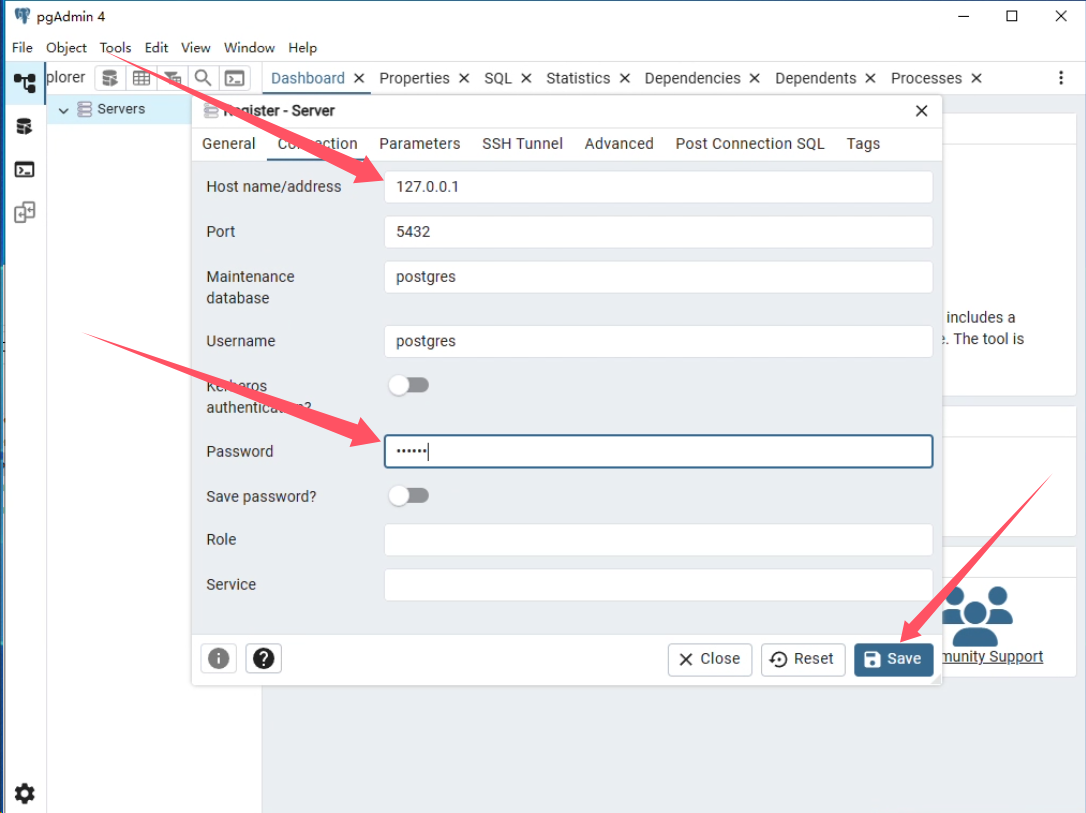1086x813 pixels.
Task: Close the Statistics tab
Action: coord(625,78)
